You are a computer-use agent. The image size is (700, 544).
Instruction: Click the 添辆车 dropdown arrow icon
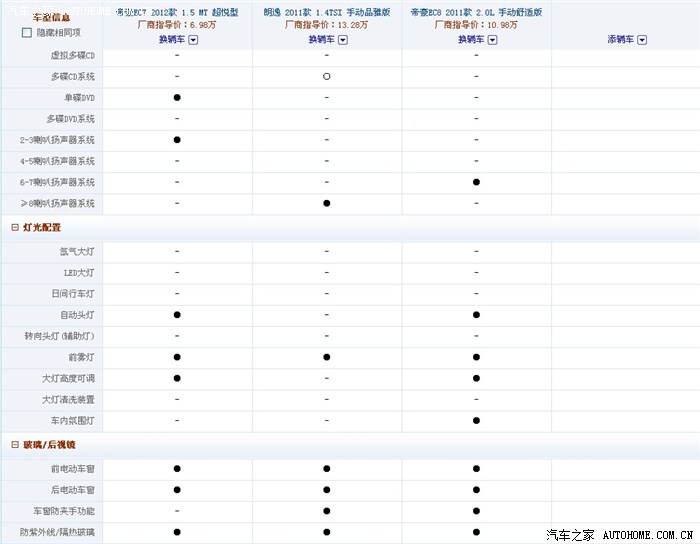click(642, 40)
